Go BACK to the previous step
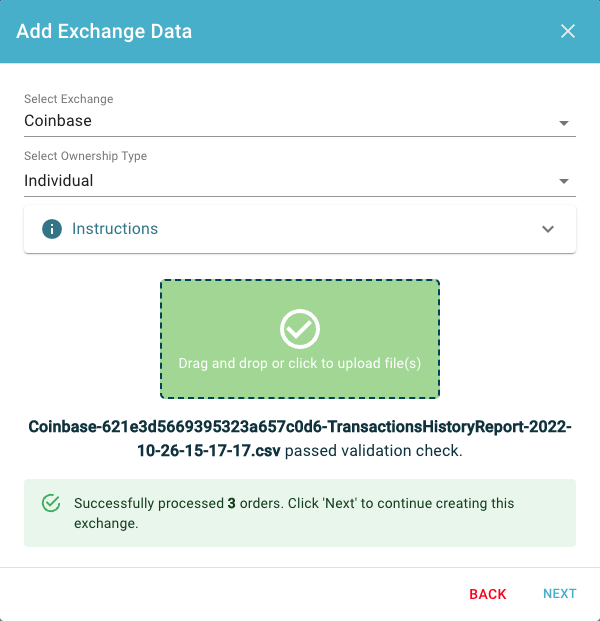Screen dimensions: 600x621 click(488, 594)
